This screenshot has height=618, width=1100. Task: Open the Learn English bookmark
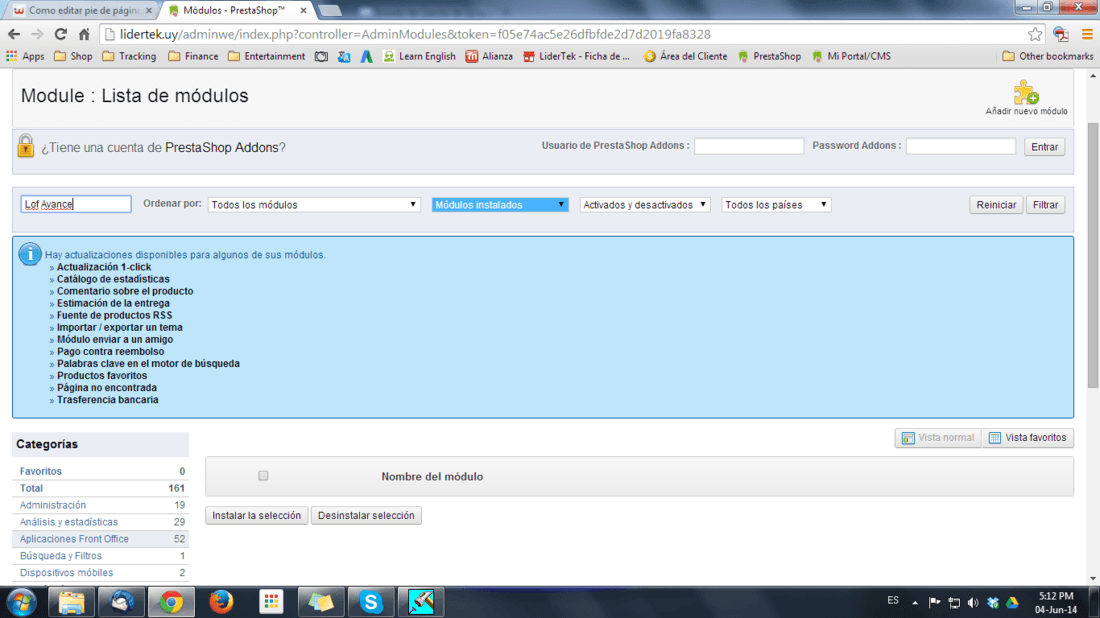click(x=419, y=56)
